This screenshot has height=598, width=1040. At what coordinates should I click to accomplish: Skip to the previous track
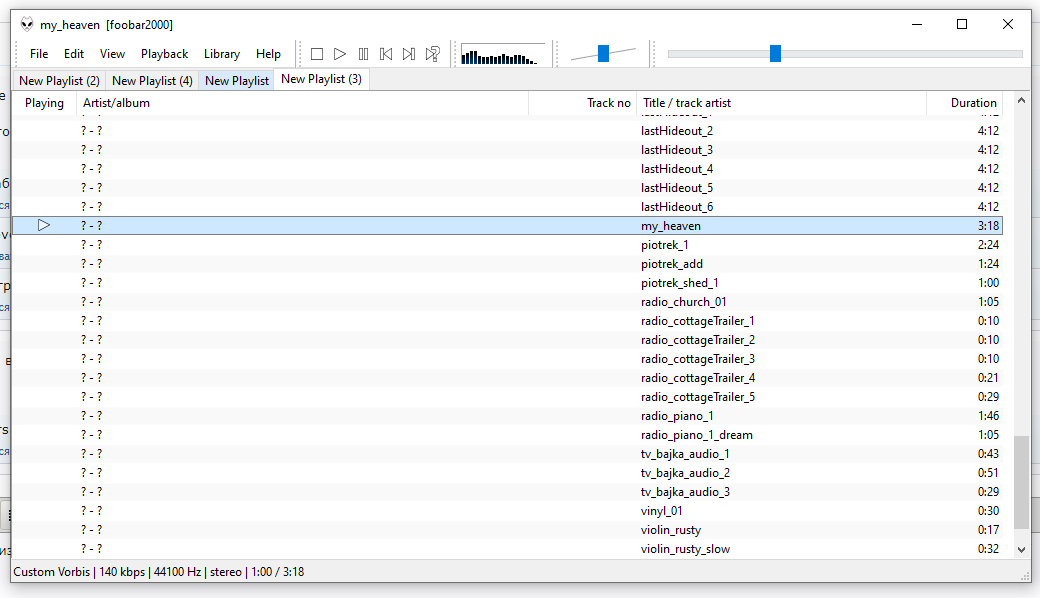[x=386, y=54]
